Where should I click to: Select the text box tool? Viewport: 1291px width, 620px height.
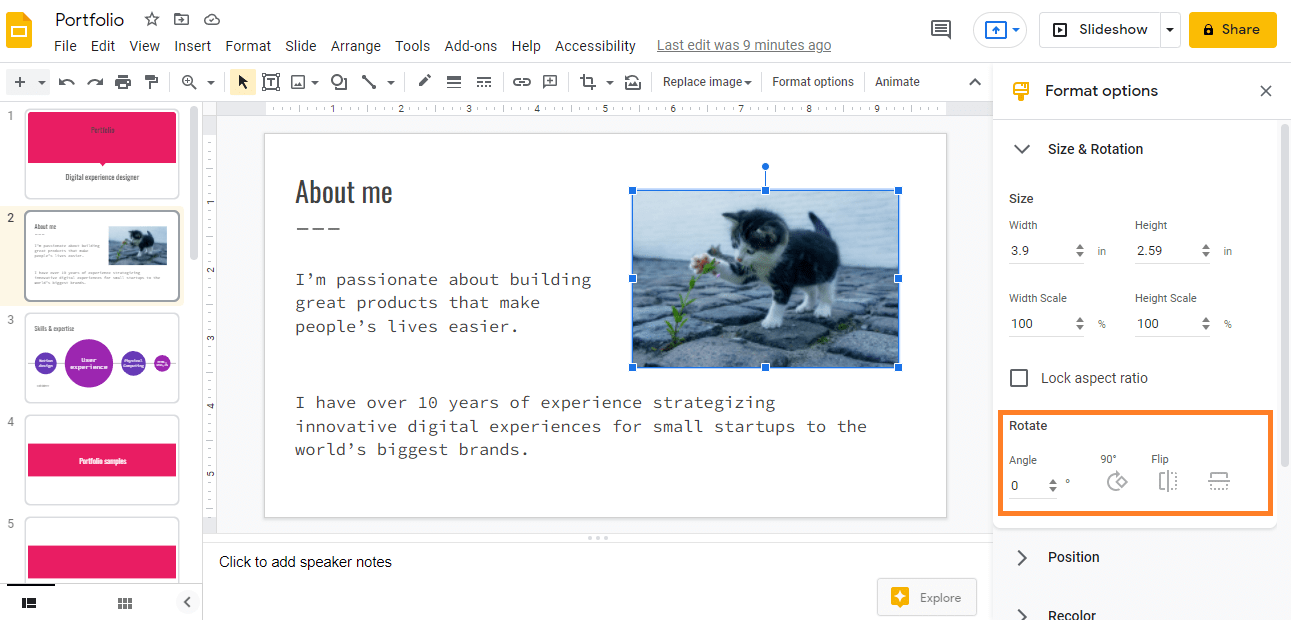[271, 81]
